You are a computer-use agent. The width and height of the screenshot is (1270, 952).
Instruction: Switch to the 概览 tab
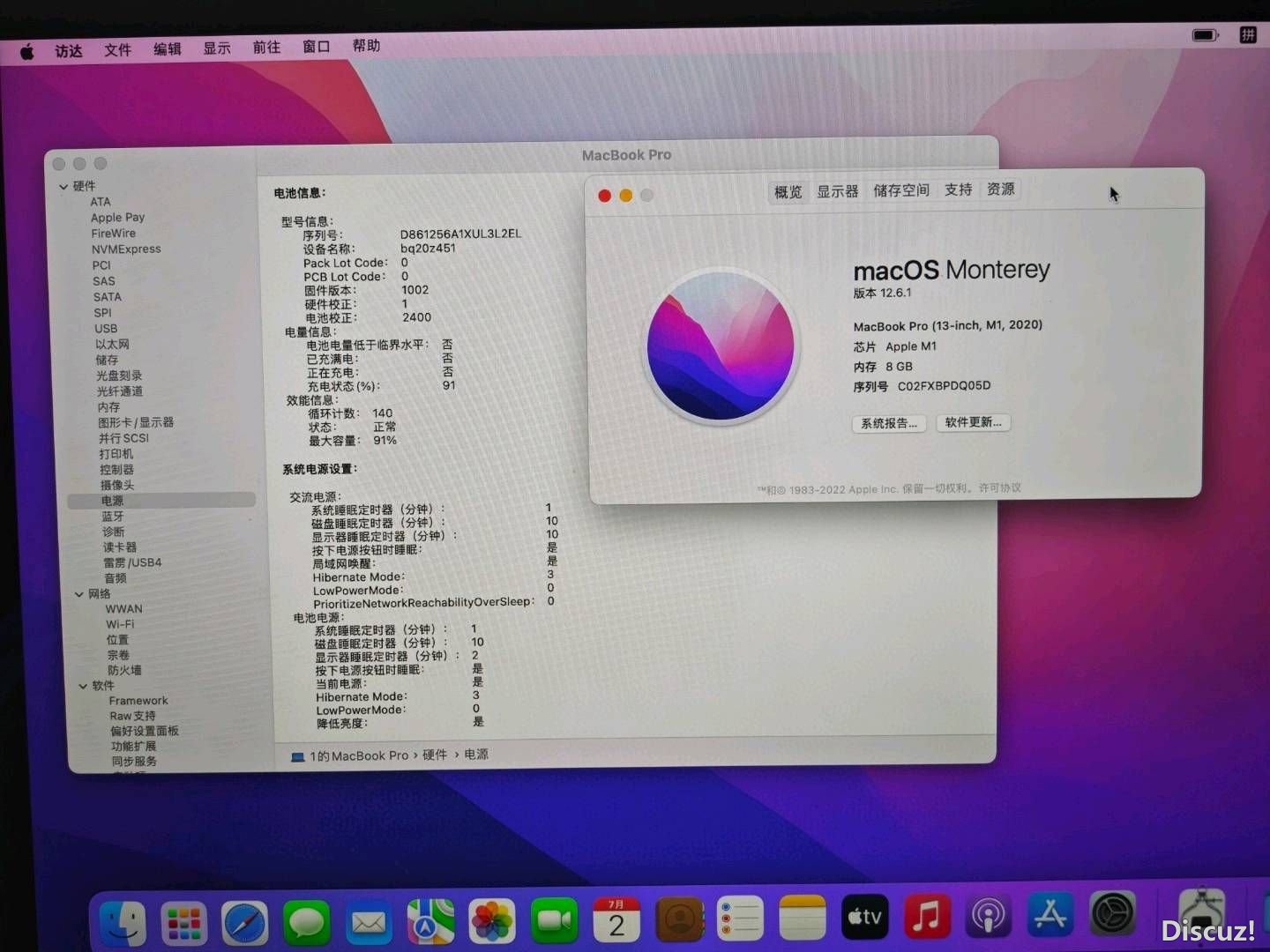788,192
